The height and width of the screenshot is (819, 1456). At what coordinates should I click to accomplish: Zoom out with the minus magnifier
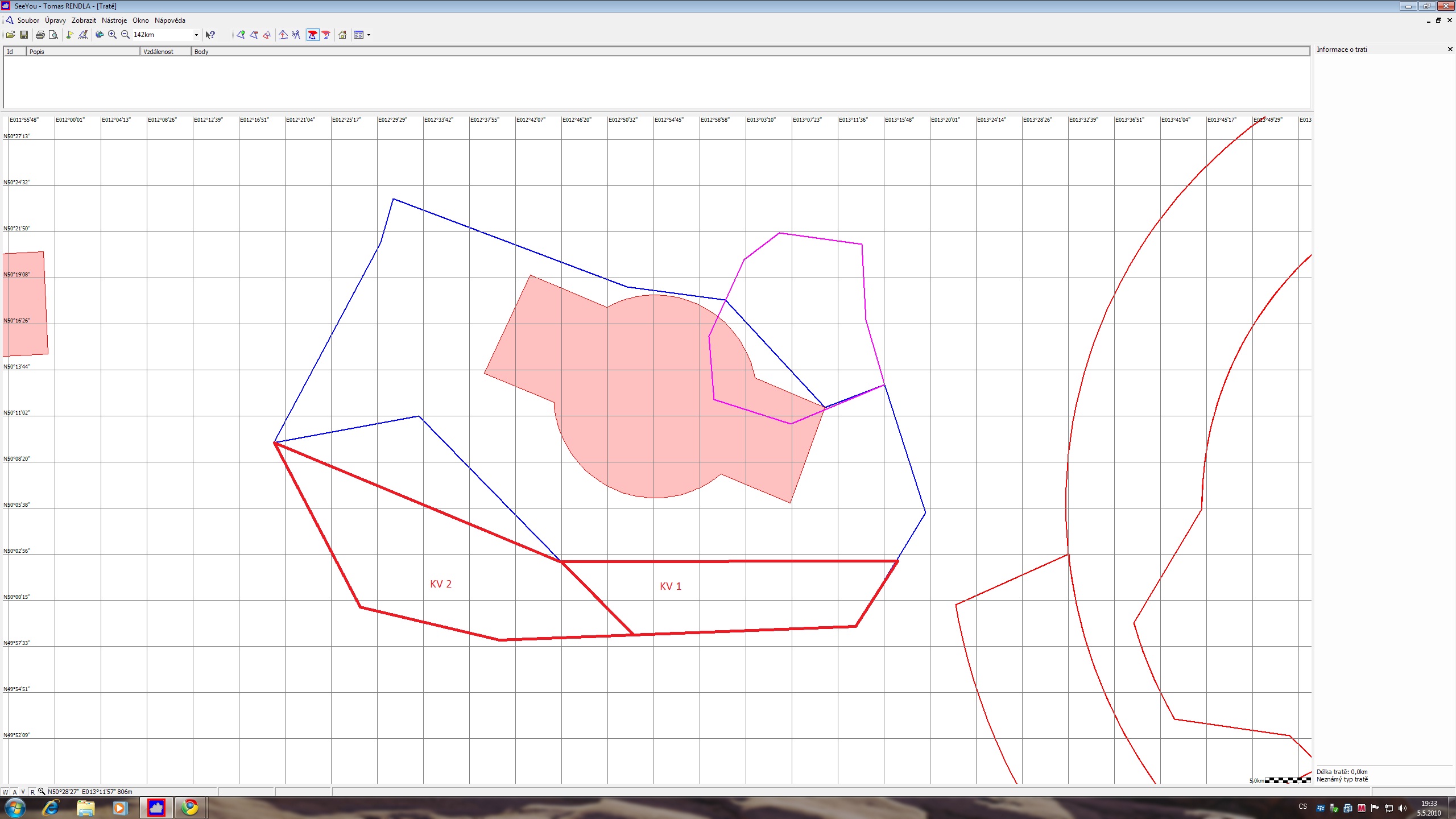tap(125, 35)
